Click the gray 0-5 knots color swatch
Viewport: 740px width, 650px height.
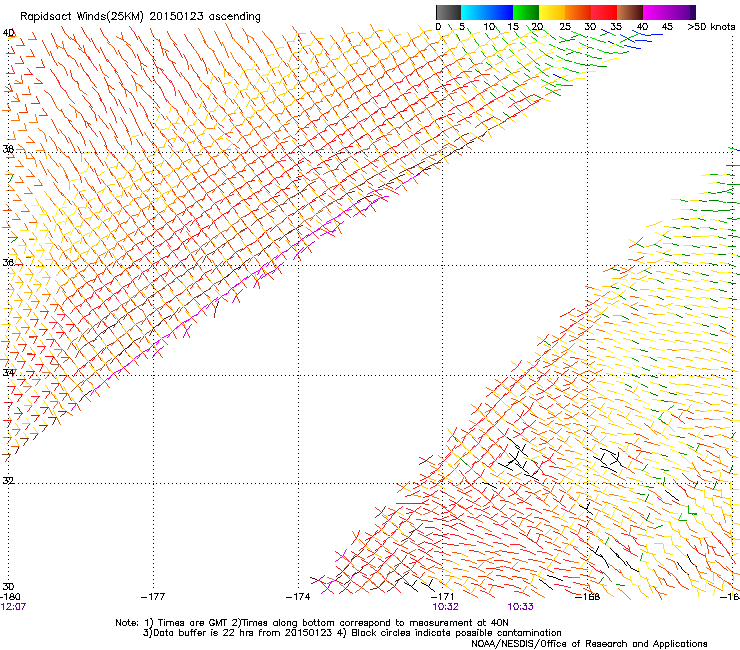click(448, 12)
